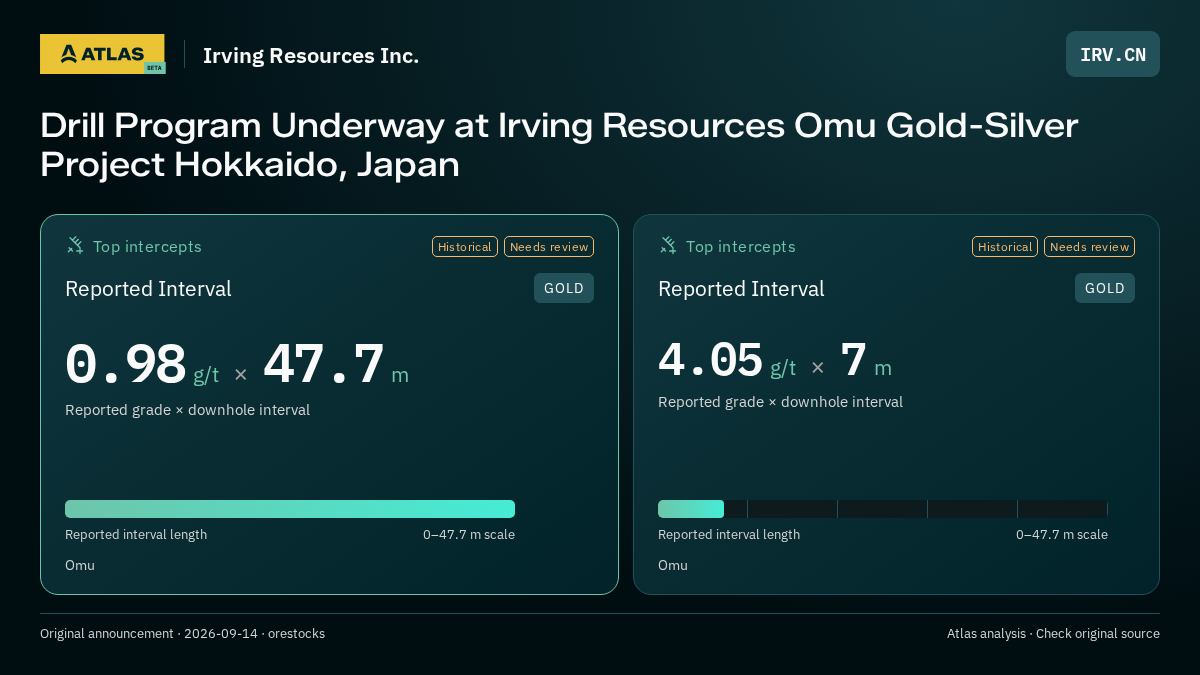Click the drill icon in the 4.05 g/t card
1200x675 pixels.
point(668,245)
